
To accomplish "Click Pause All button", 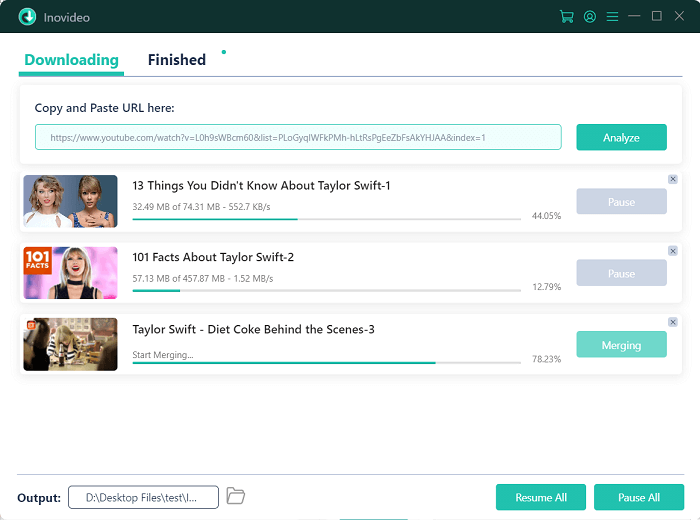I will point(639,497).
